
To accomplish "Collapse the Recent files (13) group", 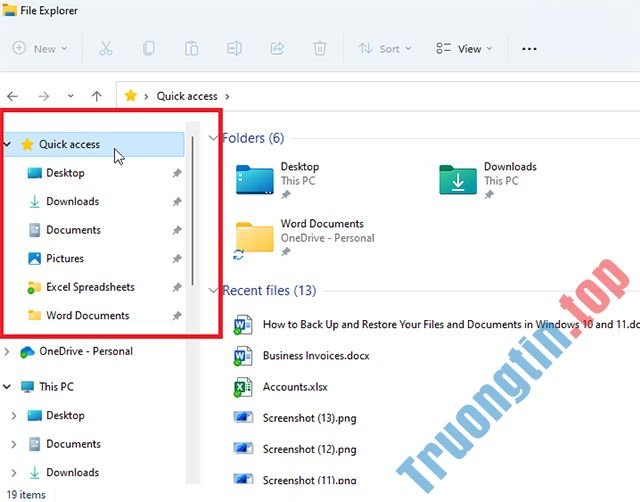I will tap(213, 290).
